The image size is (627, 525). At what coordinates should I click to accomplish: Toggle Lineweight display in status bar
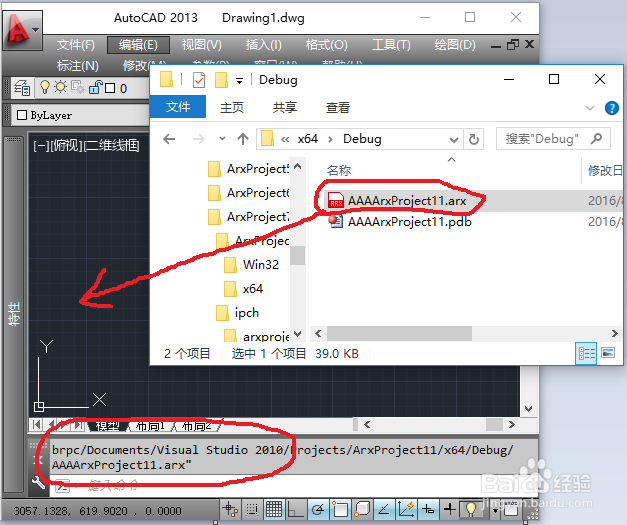click(450, 509)
